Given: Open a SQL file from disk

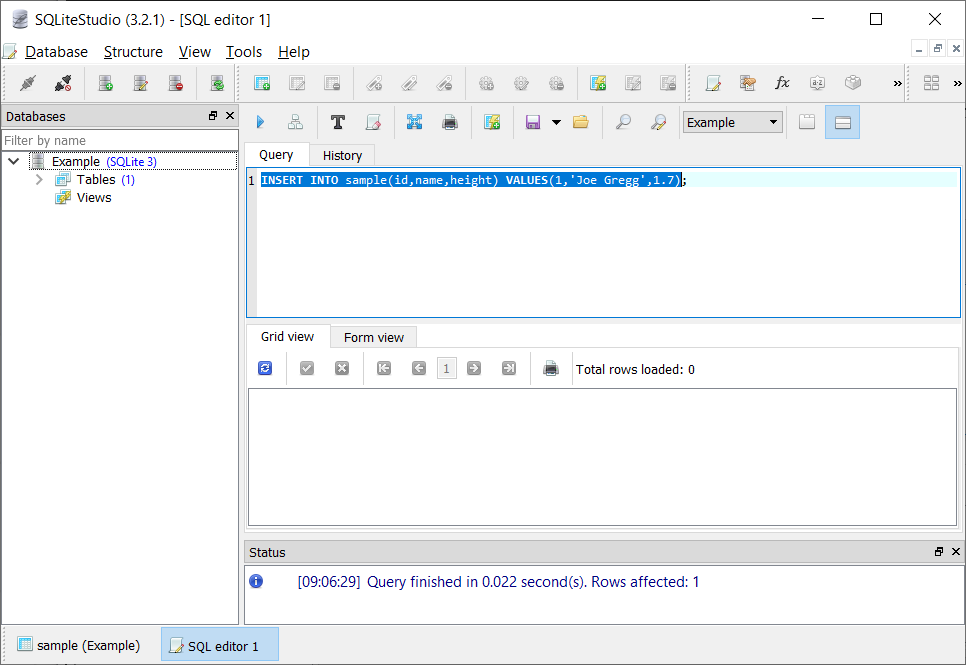Looking at the screenshot, I should click(581, 121).
